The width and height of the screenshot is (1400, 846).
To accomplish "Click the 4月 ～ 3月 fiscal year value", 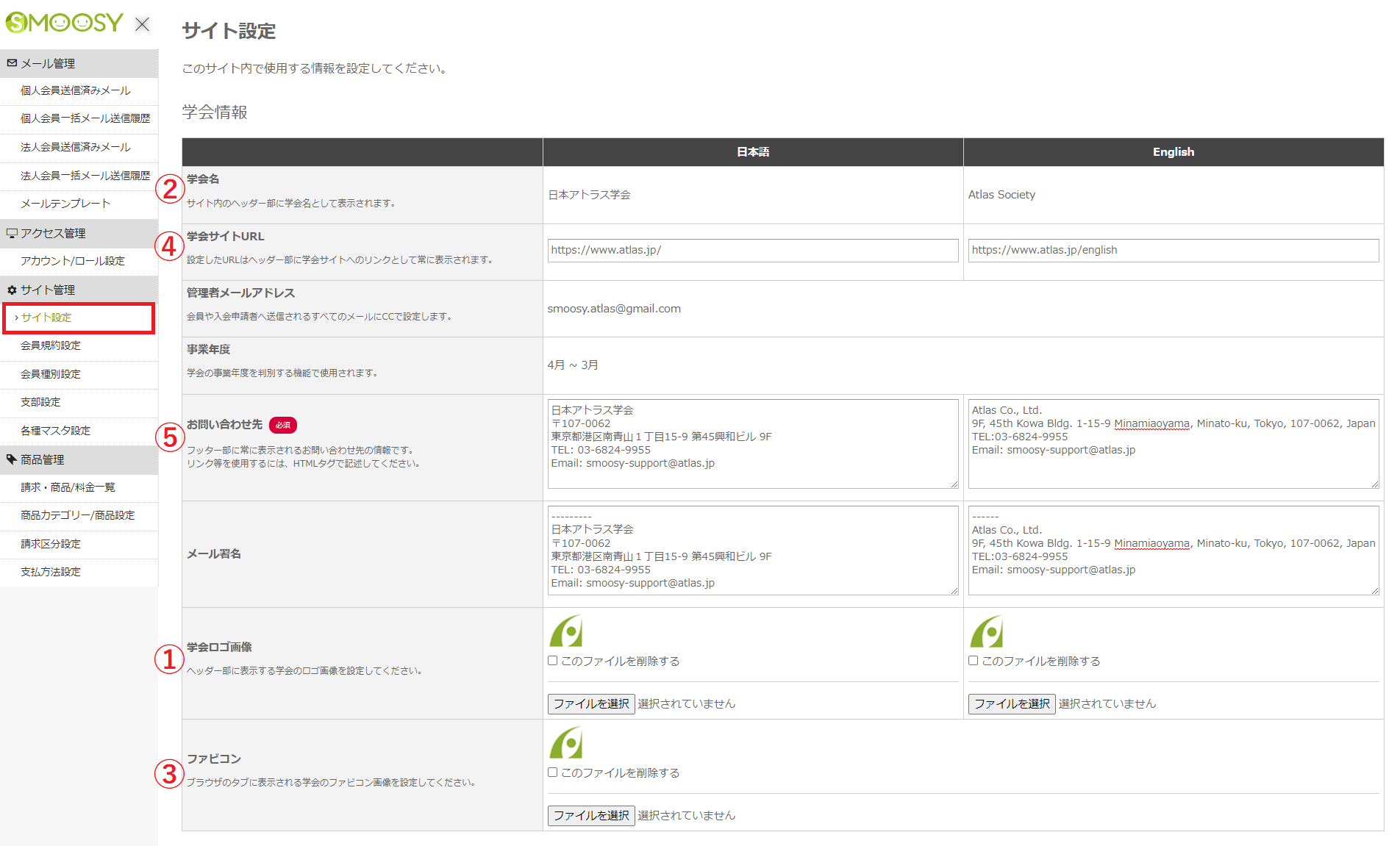I will click(573, 365).
